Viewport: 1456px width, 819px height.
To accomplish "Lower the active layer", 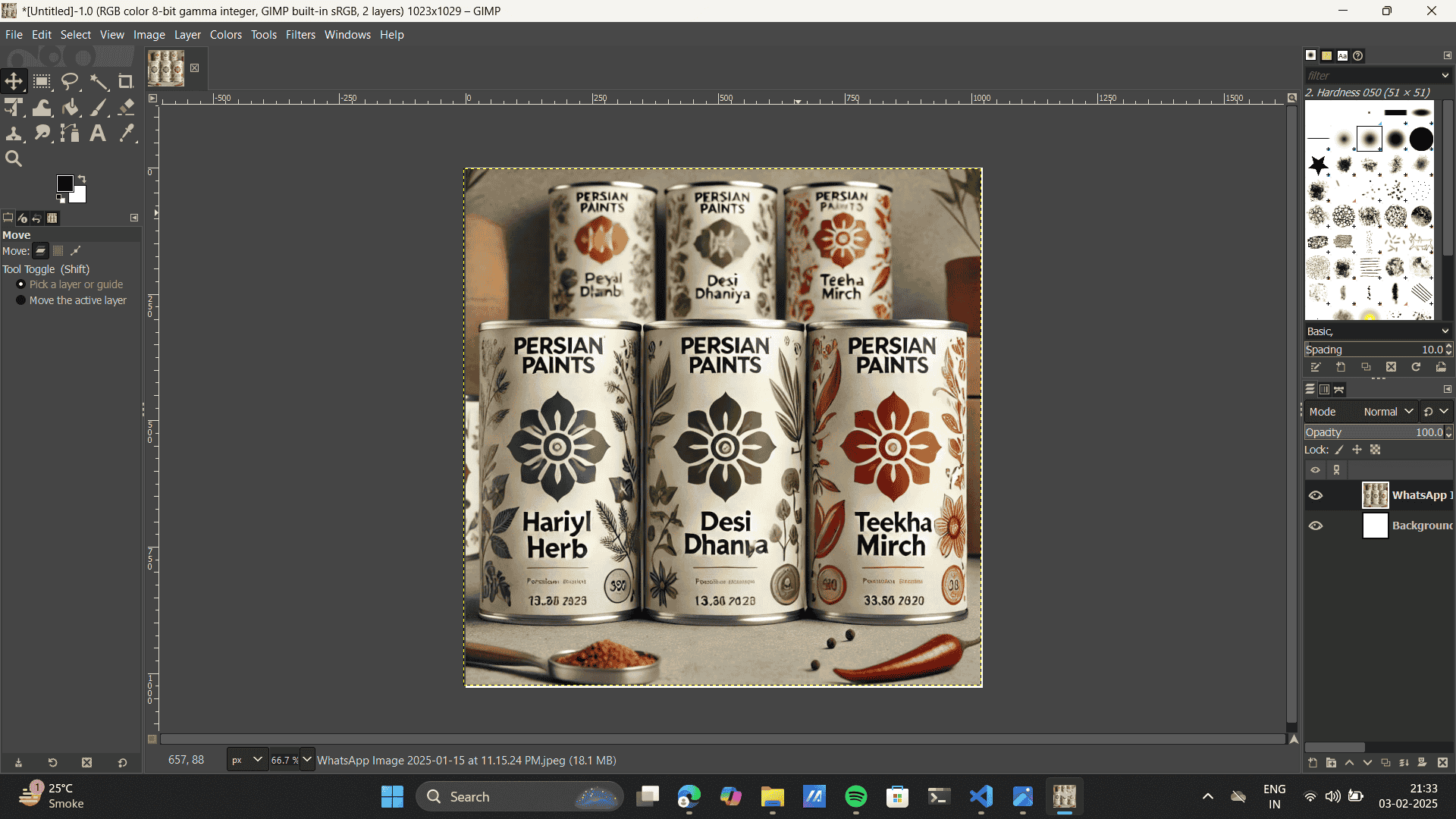I will 1367,763.
